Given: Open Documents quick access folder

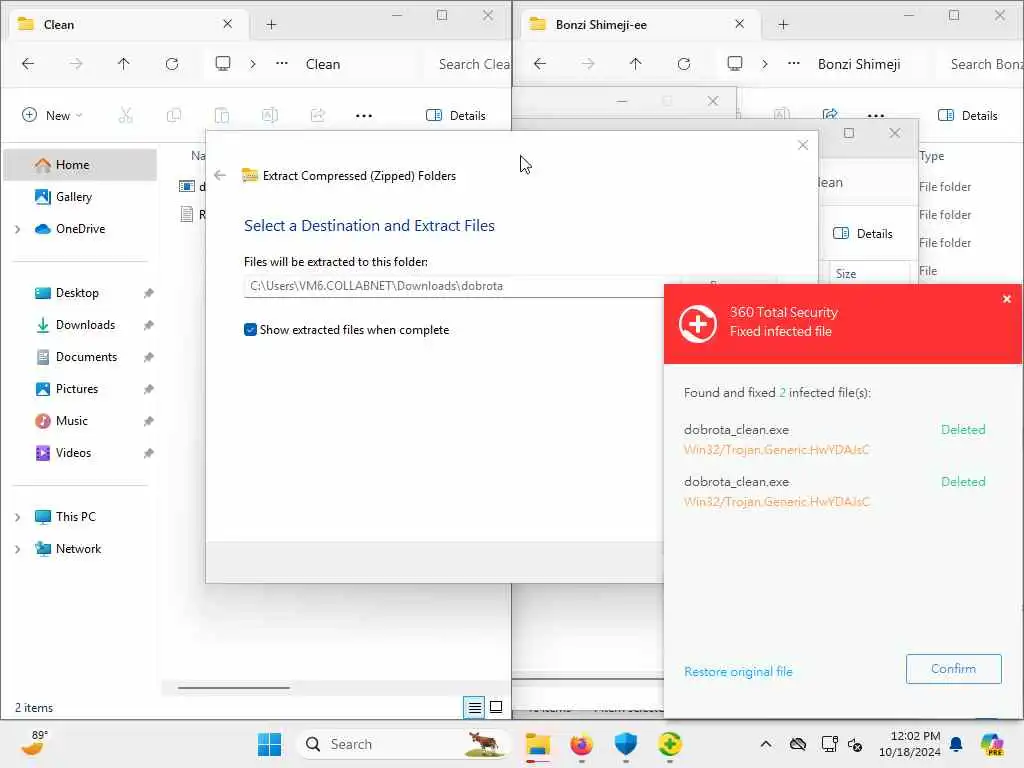Looking at the screenshot, I should click(86, 357).
